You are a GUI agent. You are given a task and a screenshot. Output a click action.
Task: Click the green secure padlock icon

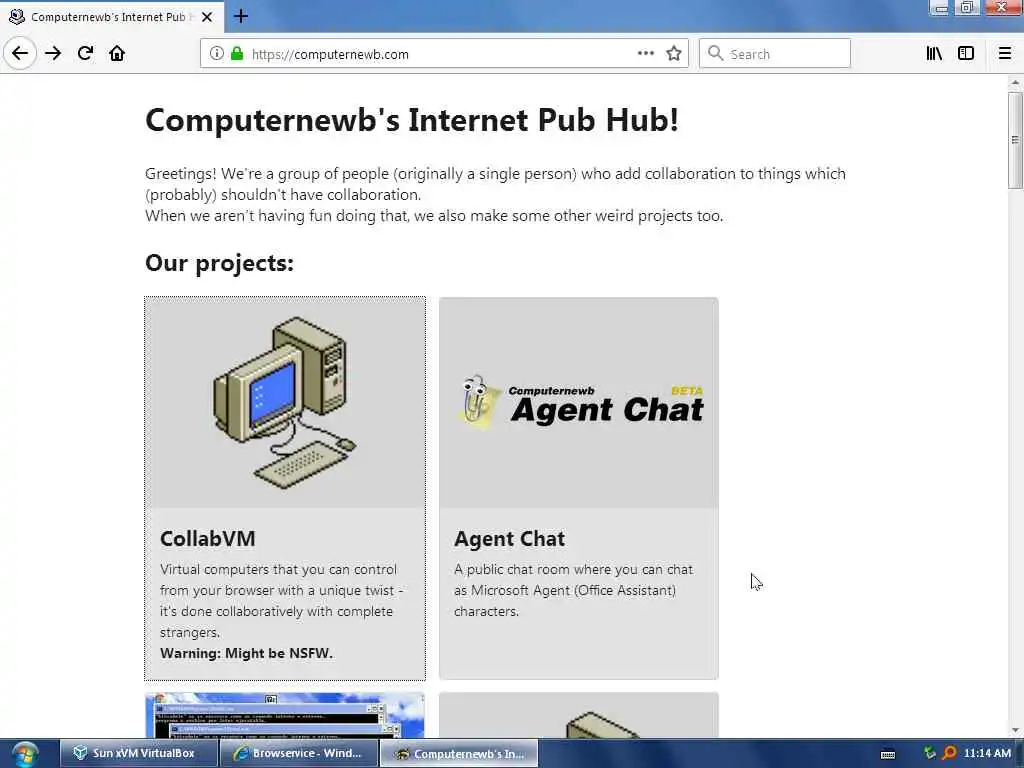(237, 53)
